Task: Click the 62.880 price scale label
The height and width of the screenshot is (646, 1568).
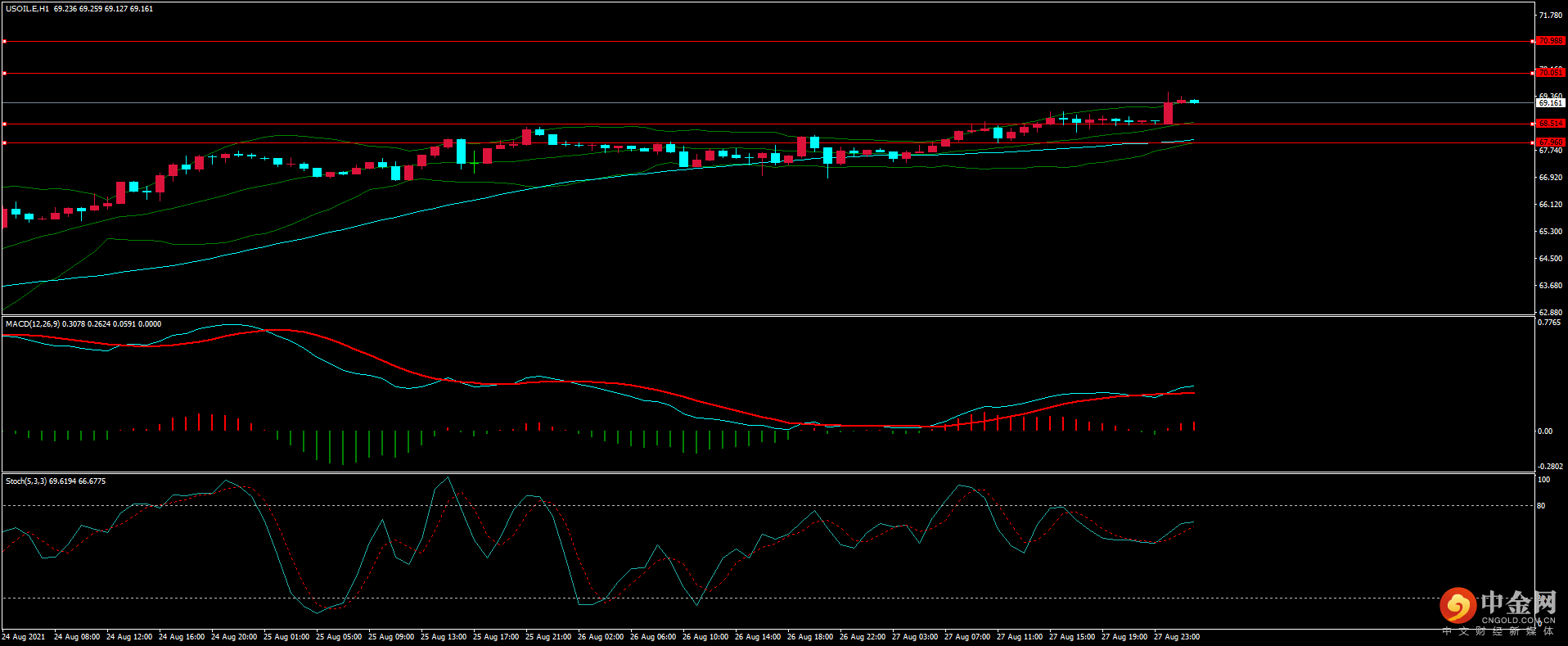Action: coord(1551,313)
